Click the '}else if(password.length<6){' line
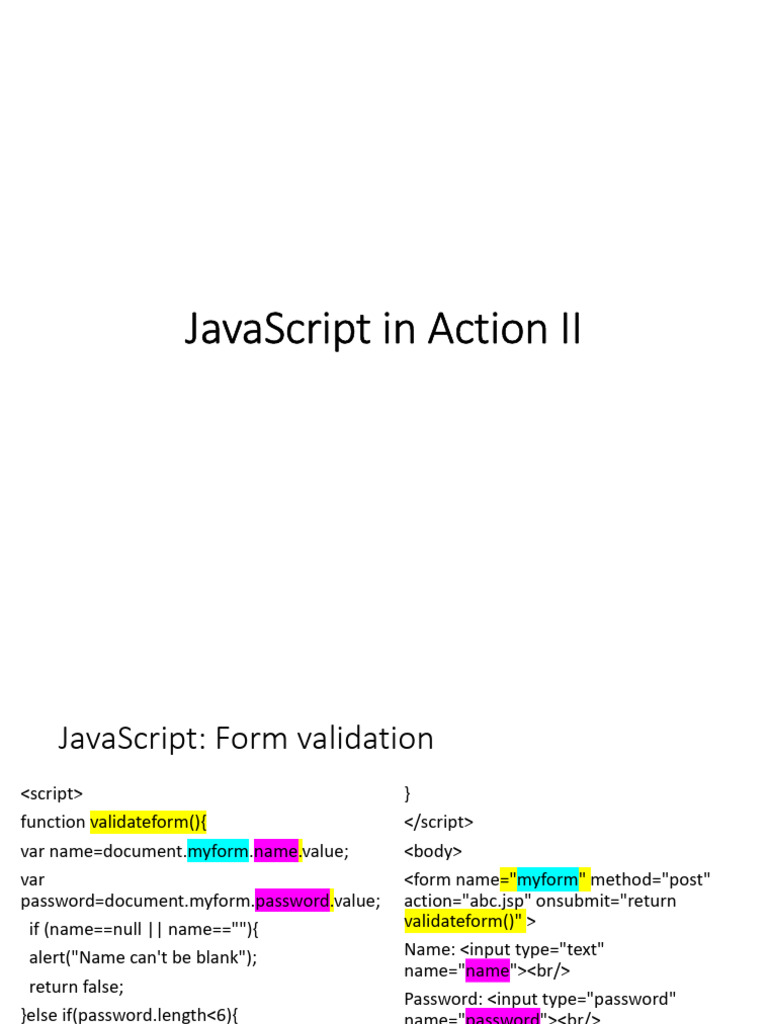The width and height of the screenshot is (768, 1024). click(x=129, y=1015)
